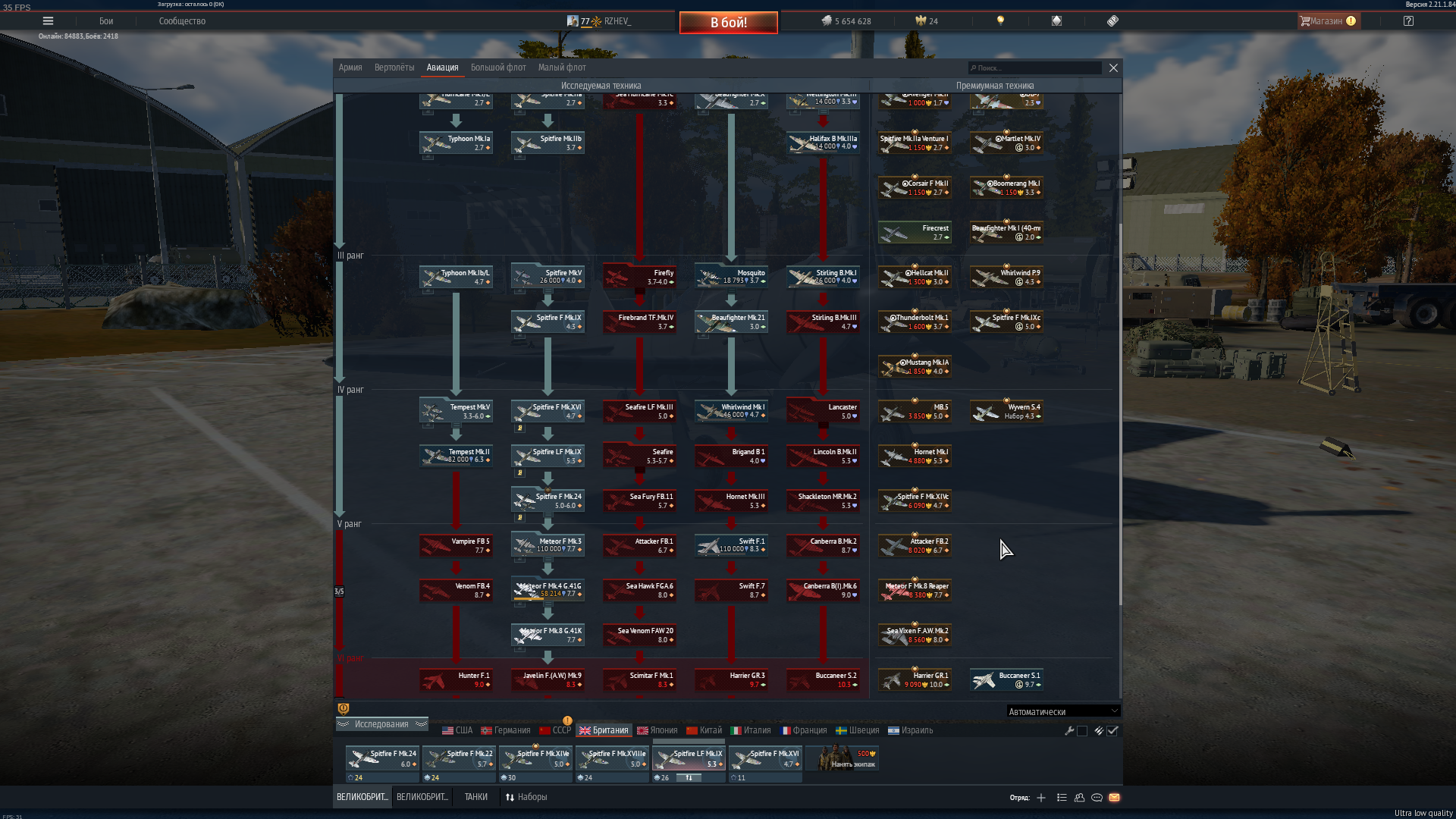Select Lancaster bomber card
This screenshot has height=819, width=1456.
click(823, 411)
